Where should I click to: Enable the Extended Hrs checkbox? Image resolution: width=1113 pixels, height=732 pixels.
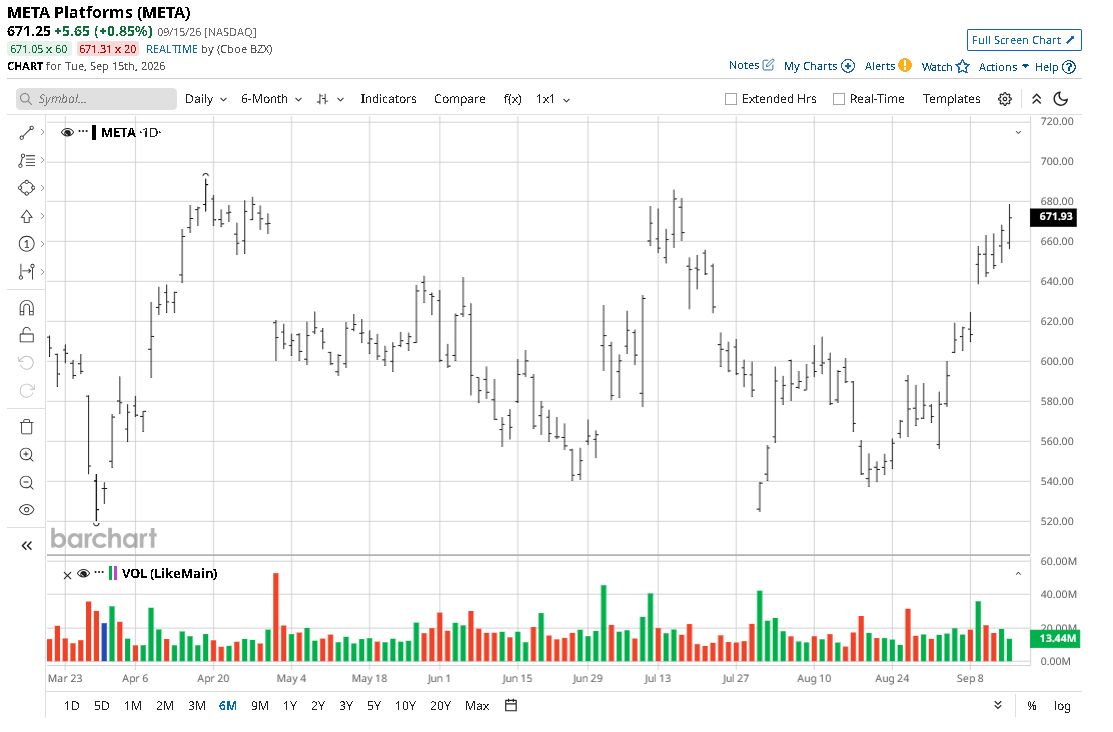pos(730,99)
